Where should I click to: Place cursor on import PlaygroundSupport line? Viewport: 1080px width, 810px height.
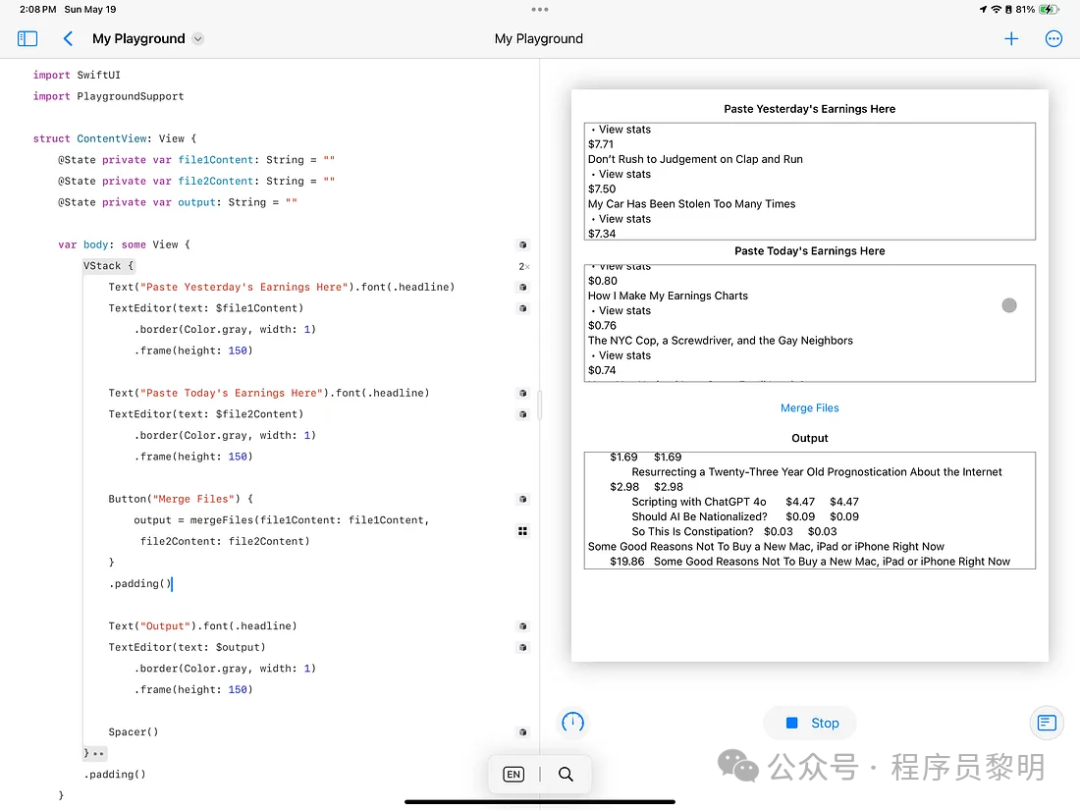(108, 96)
